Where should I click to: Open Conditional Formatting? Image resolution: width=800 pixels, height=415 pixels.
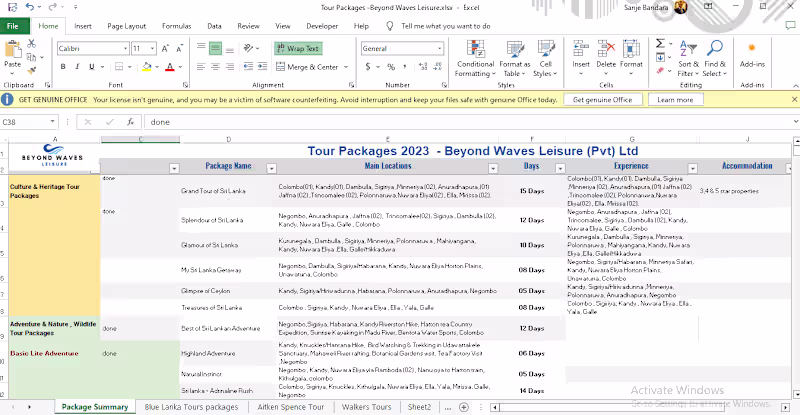(x=476, y=59)
